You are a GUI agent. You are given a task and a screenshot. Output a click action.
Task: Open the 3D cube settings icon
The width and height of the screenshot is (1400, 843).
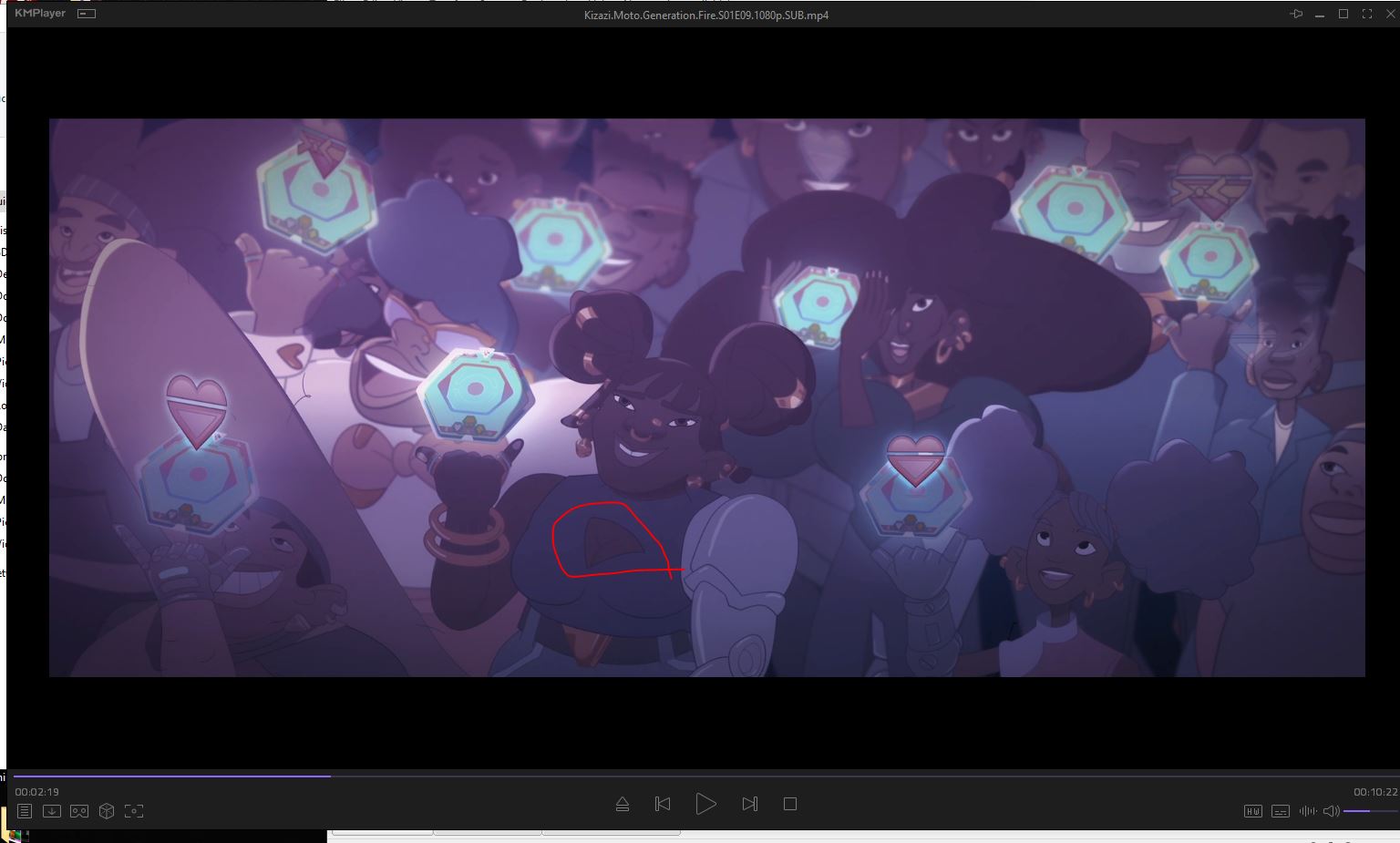[x=107, y=811]
